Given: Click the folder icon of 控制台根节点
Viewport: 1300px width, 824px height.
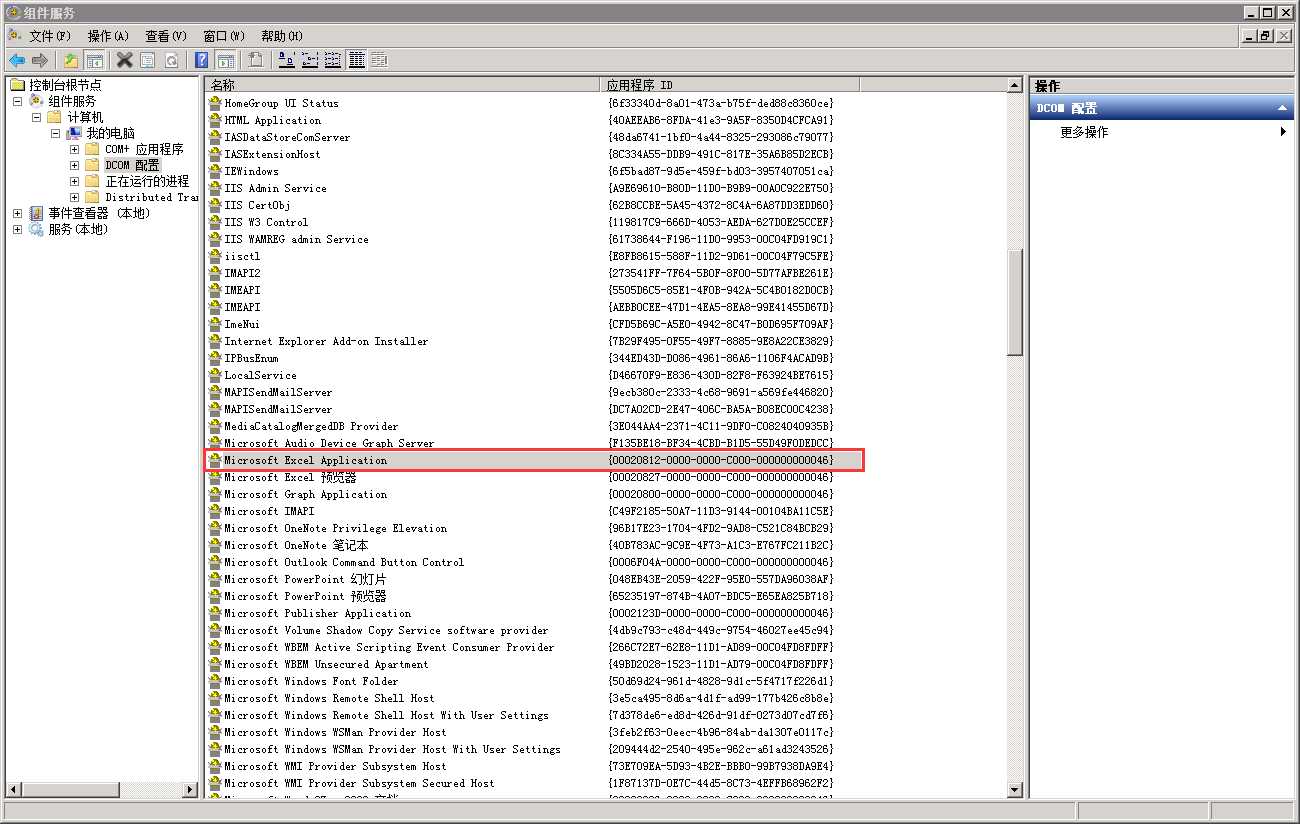Looking at the screenshot, I should pos(17,85).
